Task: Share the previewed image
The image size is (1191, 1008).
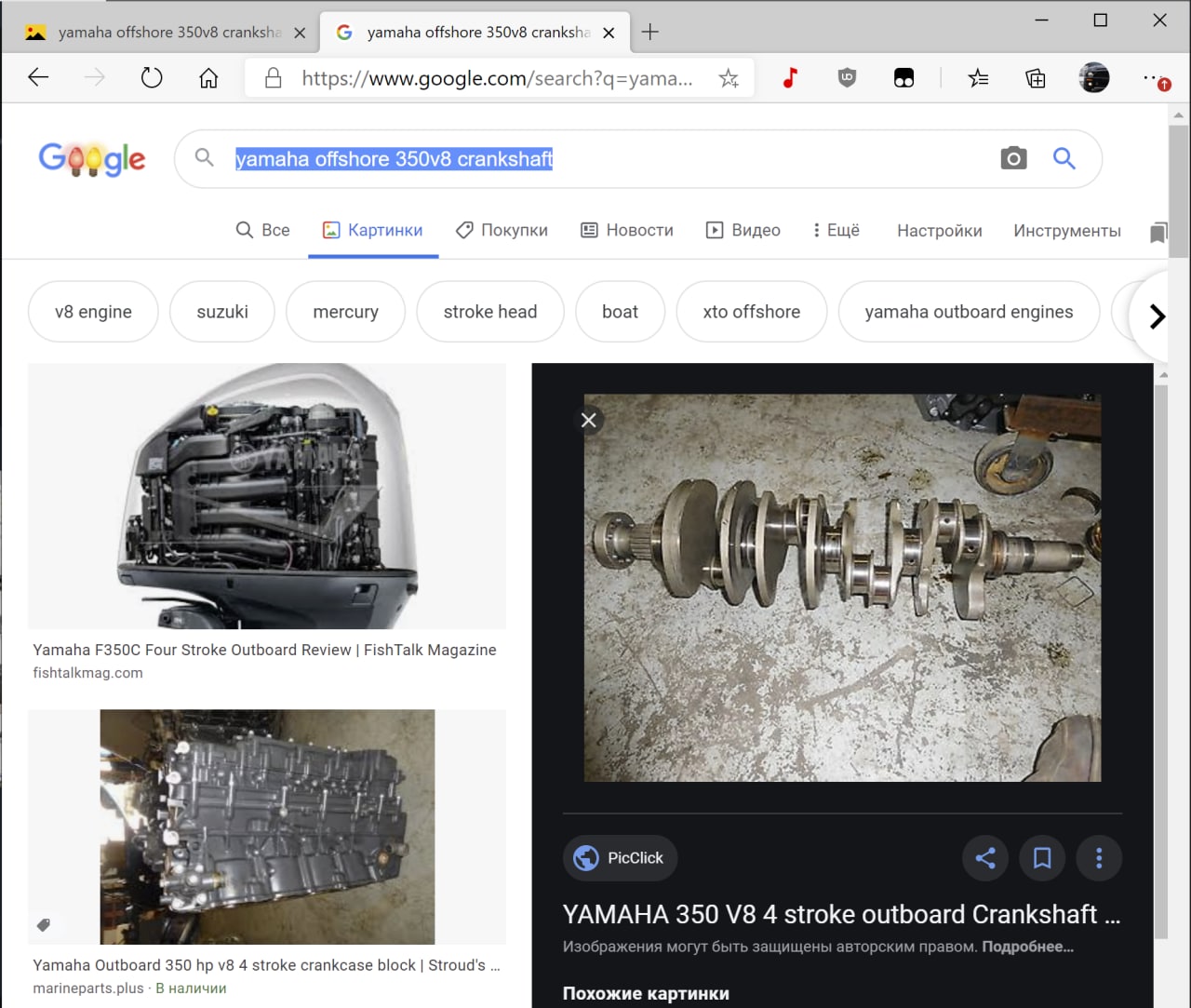Action: click(x=985, y=858)
